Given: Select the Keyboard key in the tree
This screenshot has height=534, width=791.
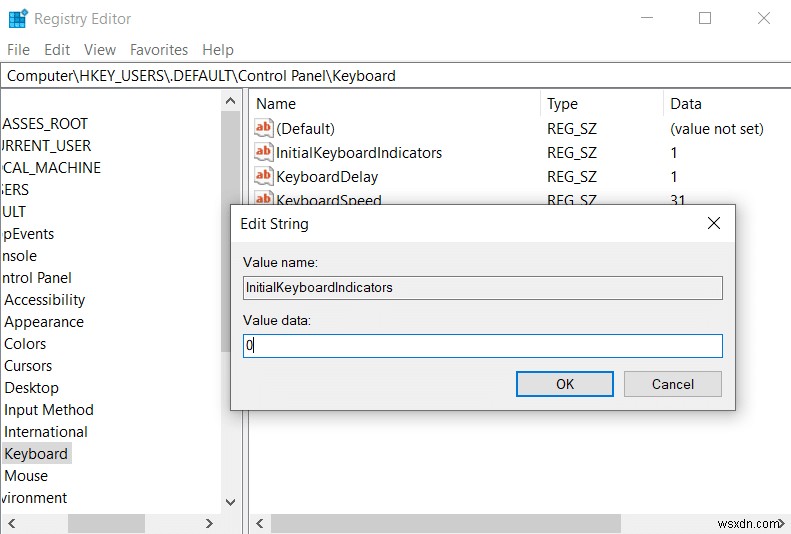Looking at the screenshot, I should pyautogui.click(x=36, y=454).
